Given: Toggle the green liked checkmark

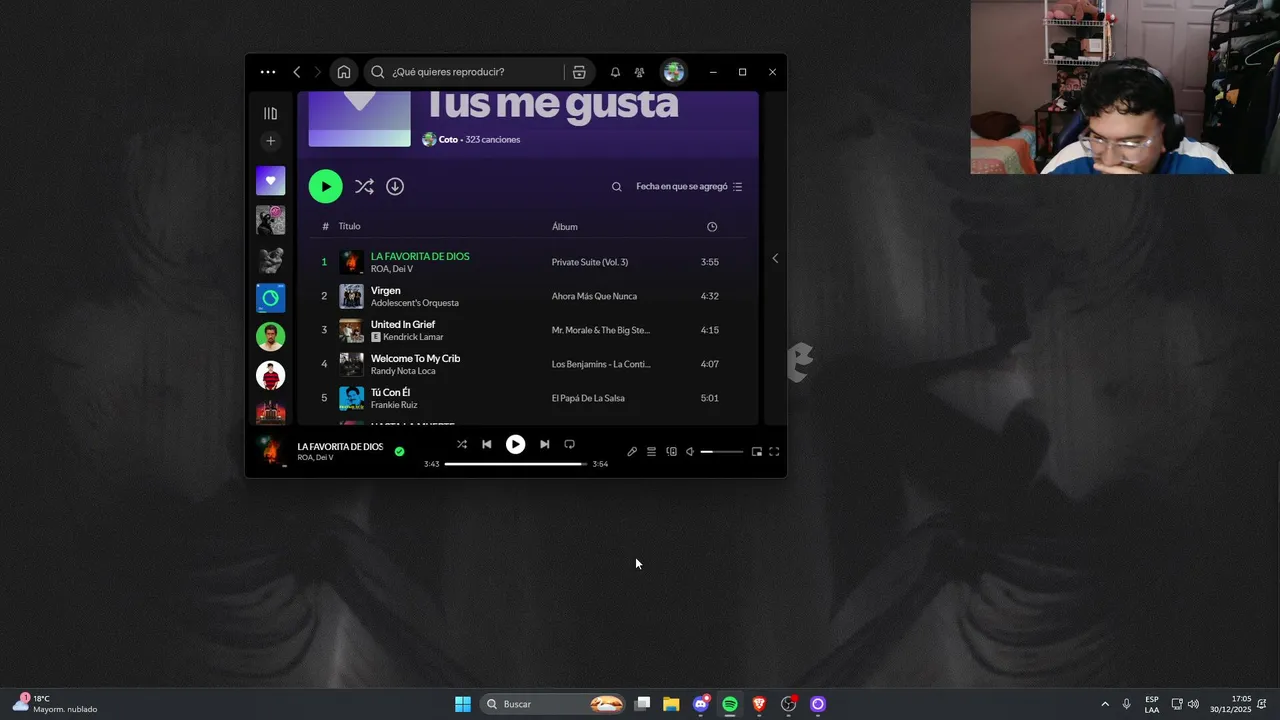Looking at the screenshot, I should (x=399, y=451).
